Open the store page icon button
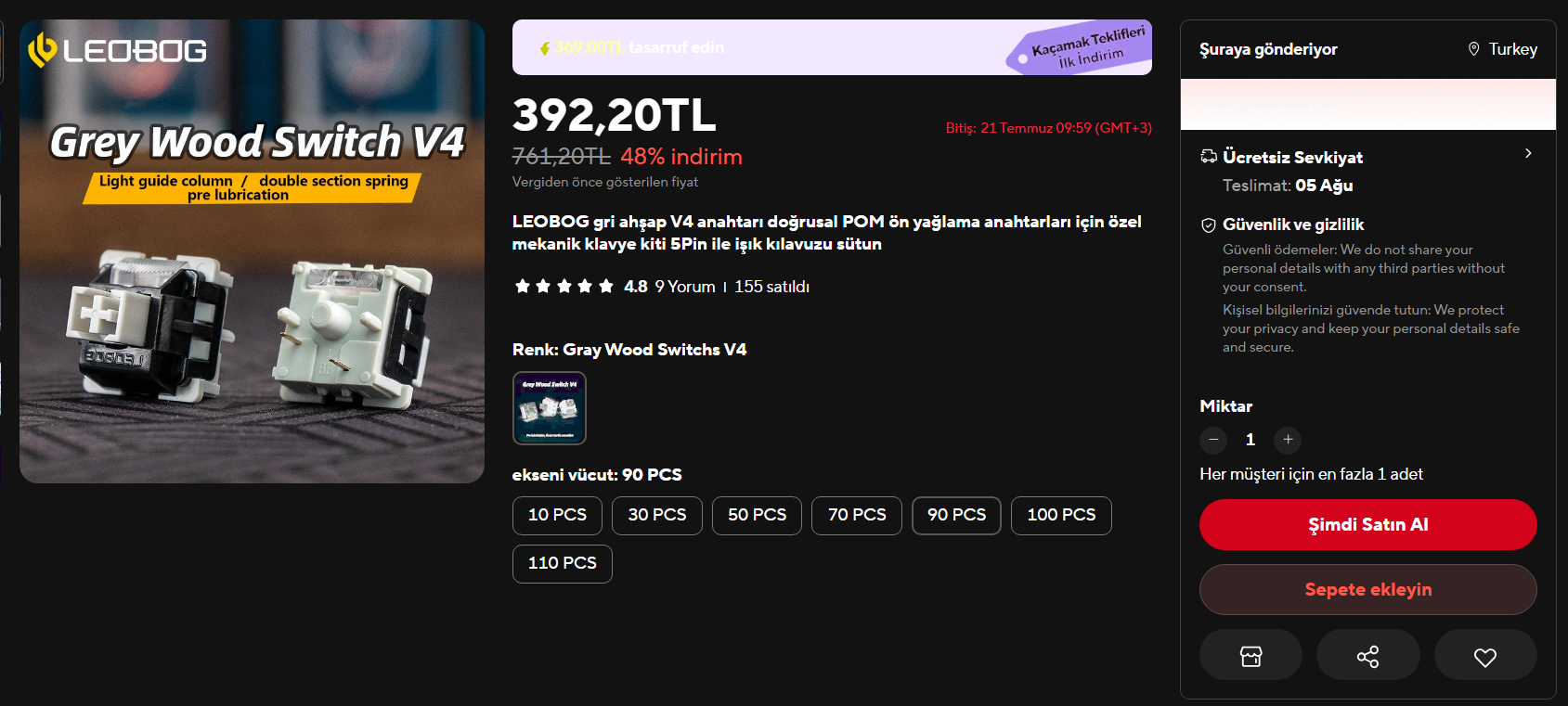 pyautogui.click(x=1251, y=656)
